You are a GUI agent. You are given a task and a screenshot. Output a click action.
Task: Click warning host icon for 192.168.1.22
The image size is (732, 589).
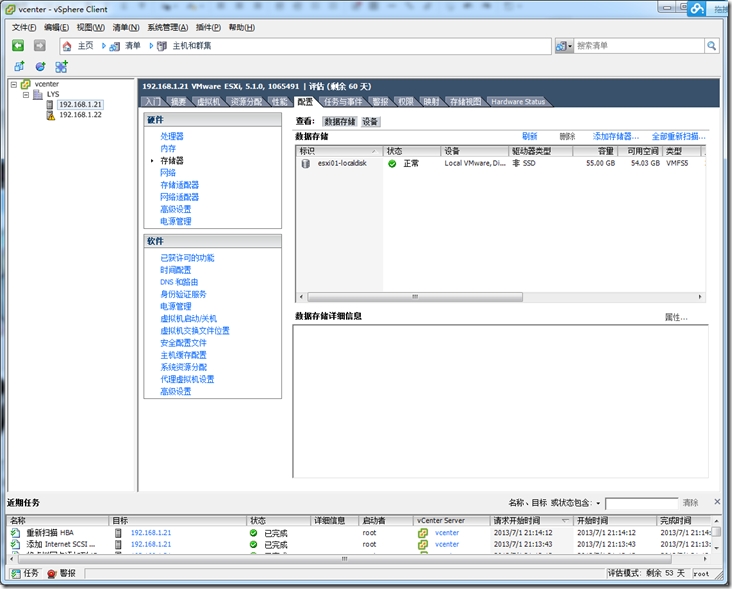[50, 115]
